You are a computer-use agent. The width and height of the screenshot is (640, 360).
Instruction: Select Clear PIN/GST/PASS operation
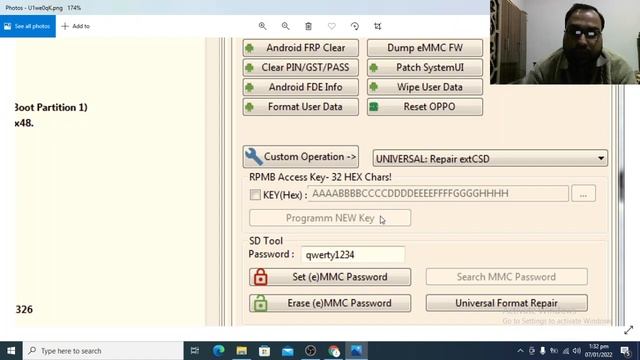pos(301,67)
